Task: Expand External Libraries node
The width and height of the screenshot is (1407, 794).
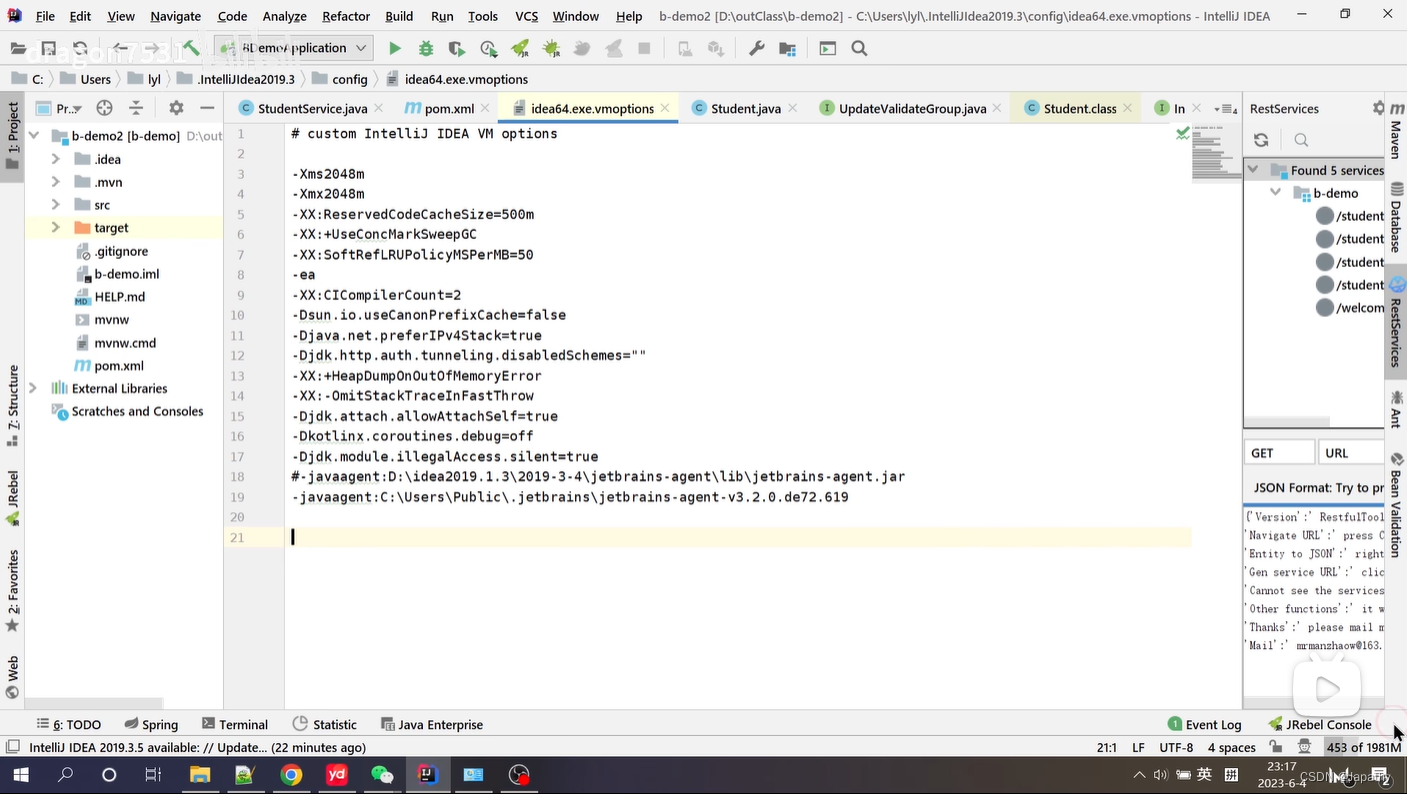Action: (34, 388)
